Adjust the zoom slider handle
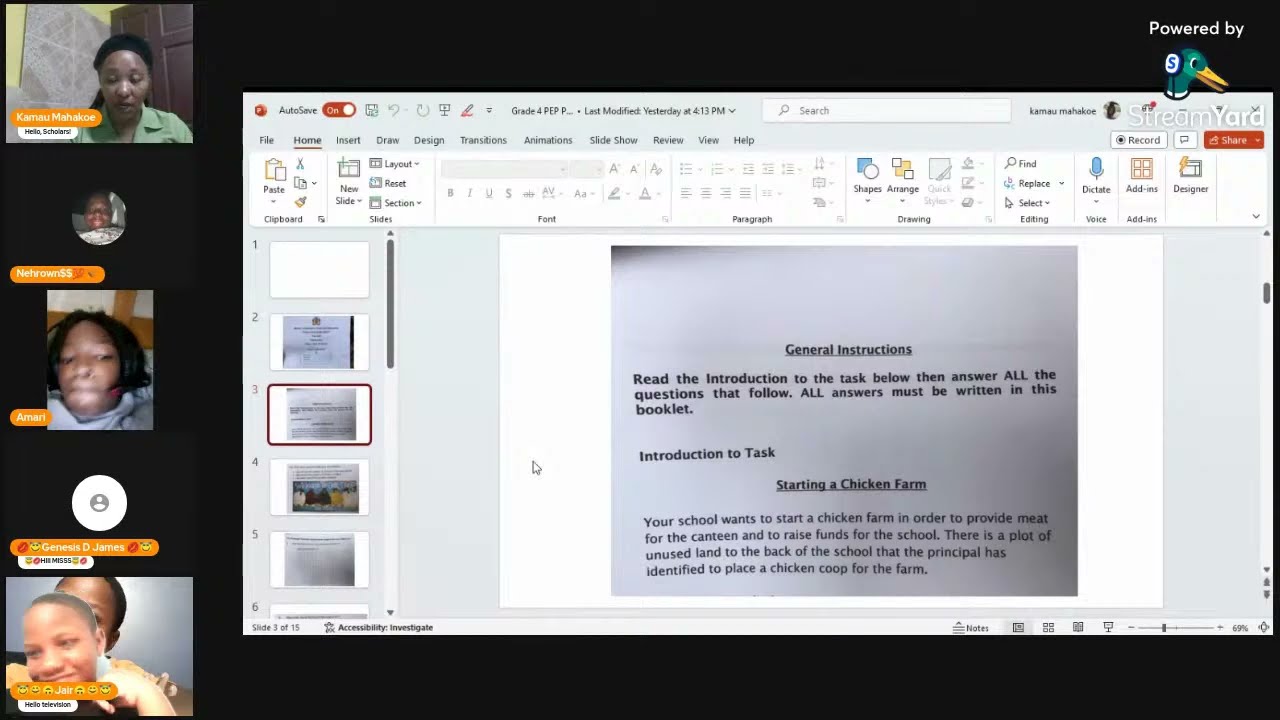Screen dimensions: 1280x720 (1164, 627)
